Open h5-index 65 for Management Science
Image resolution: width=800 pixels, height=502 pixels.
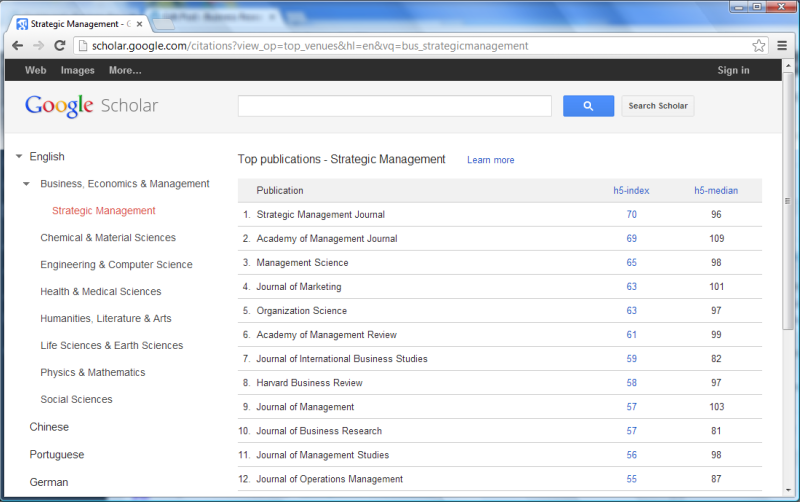click(632, 263)
